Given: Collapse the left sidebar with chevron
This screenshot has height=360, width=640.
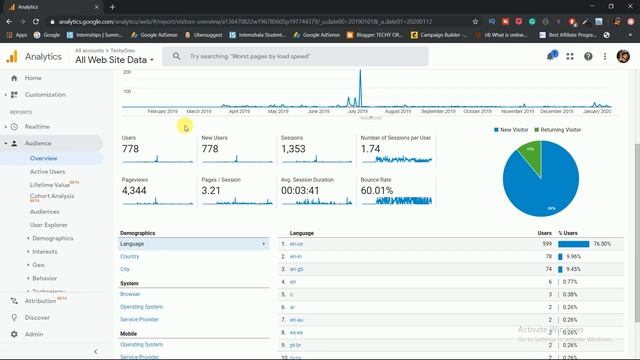Looking at the screenshot, I should click(96, 351).
